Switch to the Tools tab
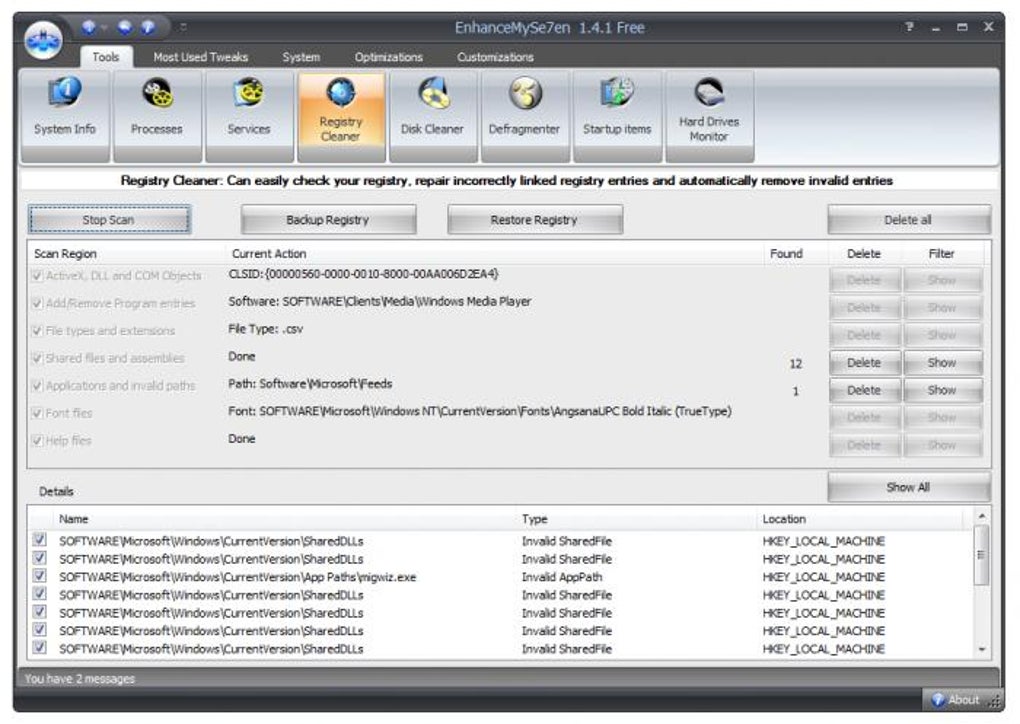 pyautogui.click(x=106, y=57)
